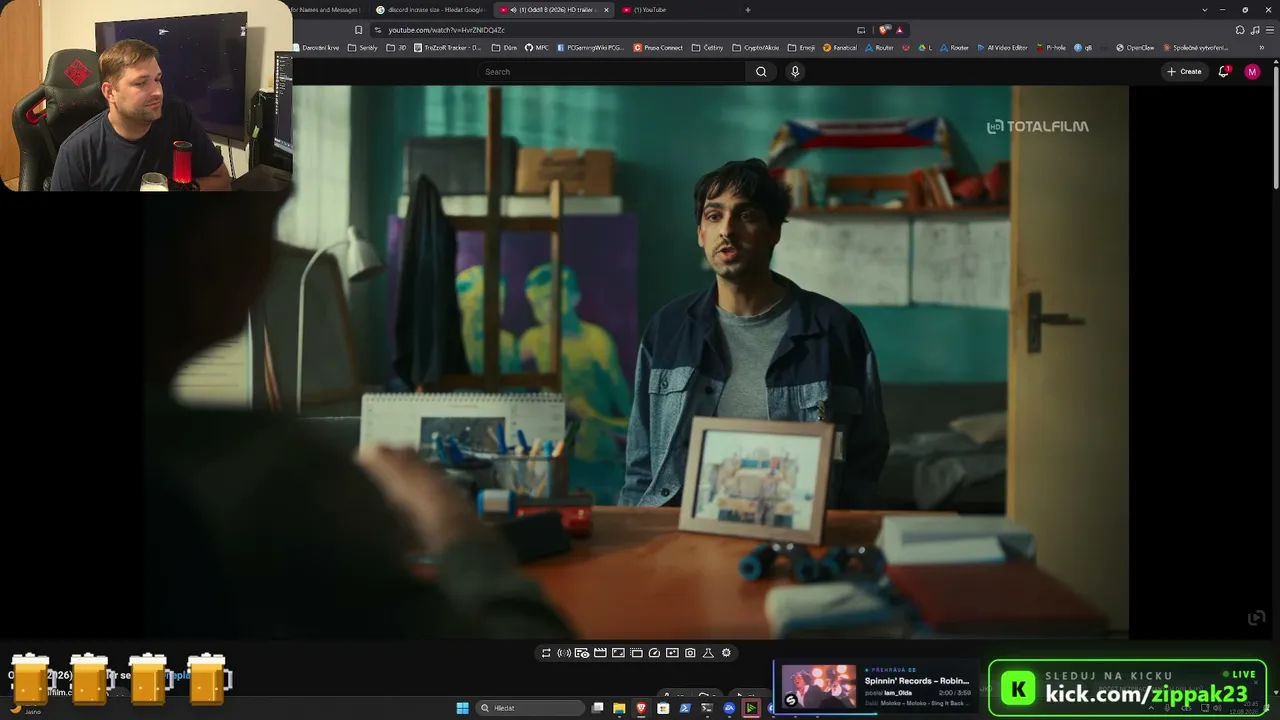Open the Fanatical bookmark
1280x720 pixels.
[840, 47]
